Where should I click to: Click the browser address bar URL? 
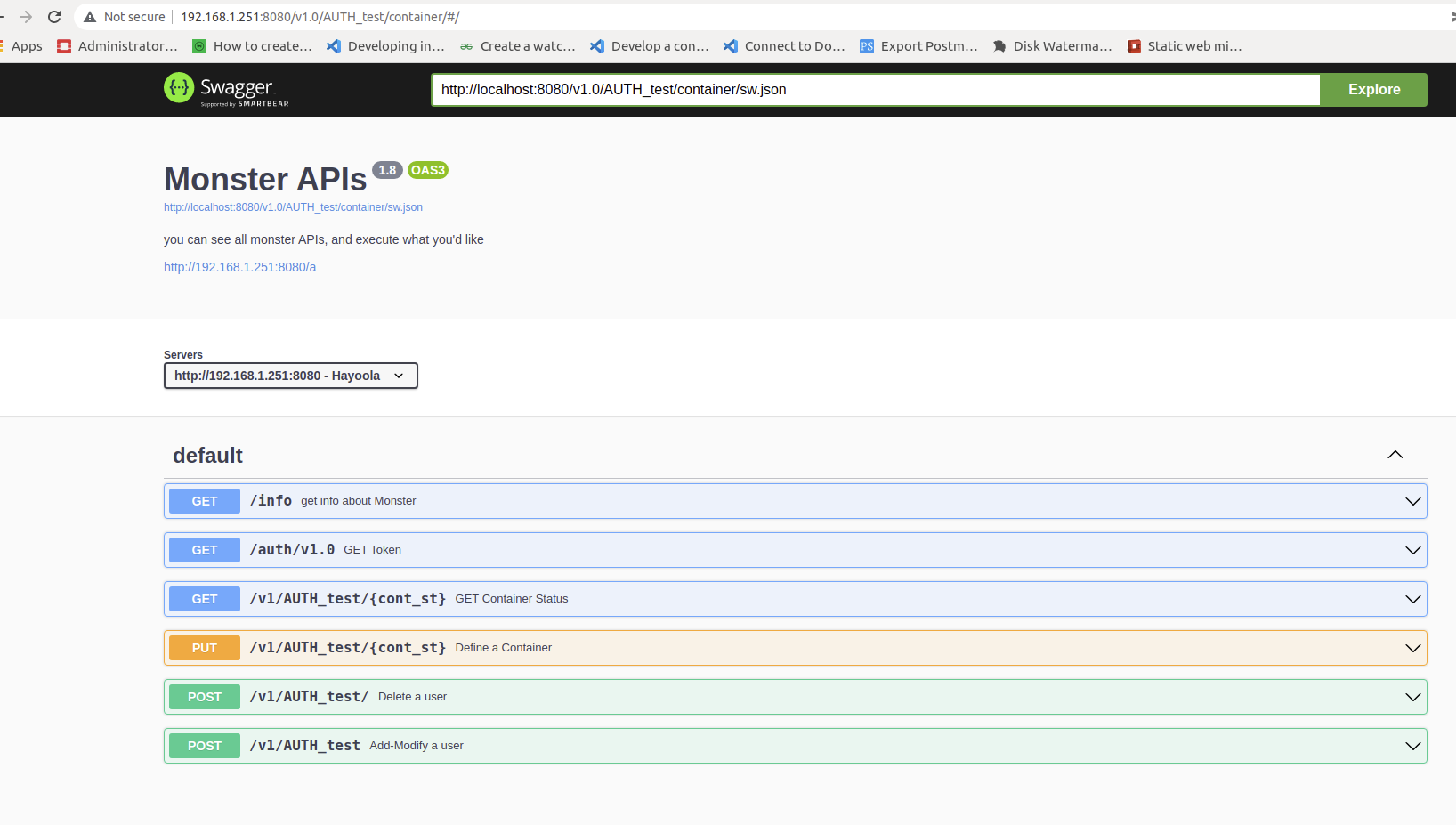click(320, 17)
